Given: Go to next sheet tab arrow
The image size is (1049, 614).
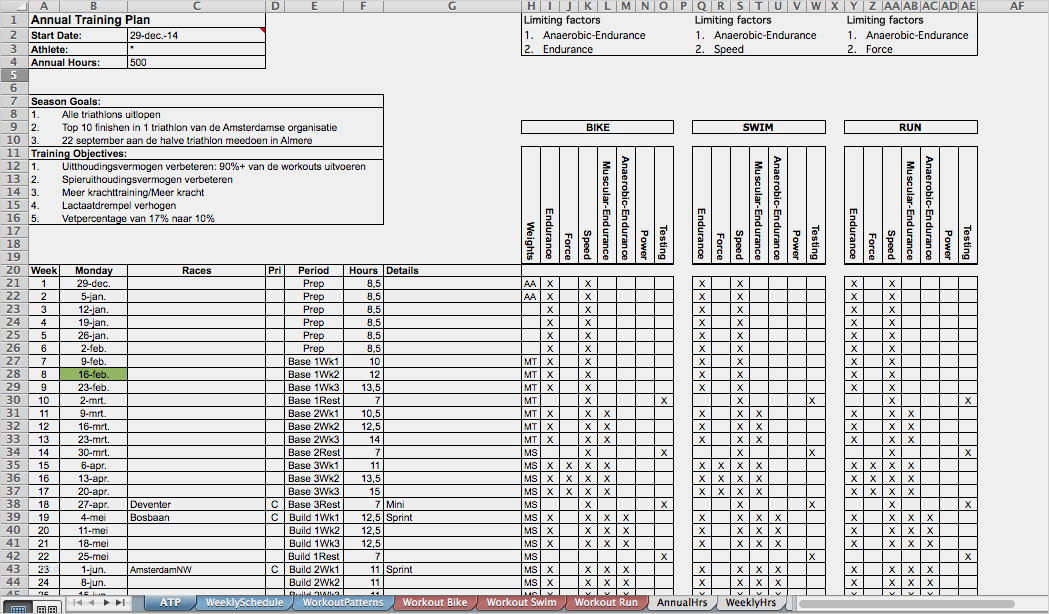Looking at the screenshot, I should 106,603.
